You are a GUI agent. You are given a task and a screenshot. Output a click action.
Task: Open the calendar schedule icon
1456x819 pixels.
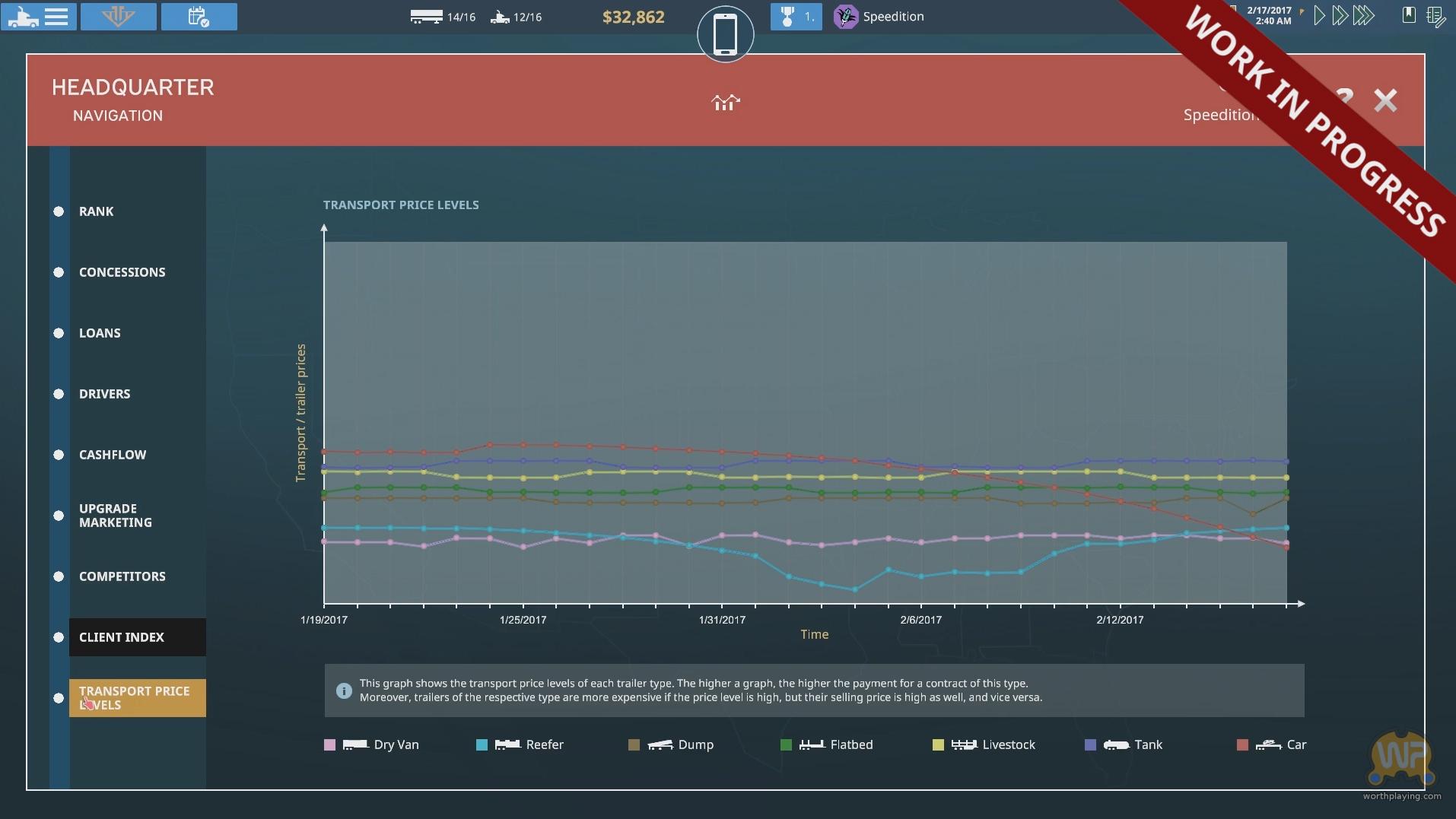[x=199, y=16]
